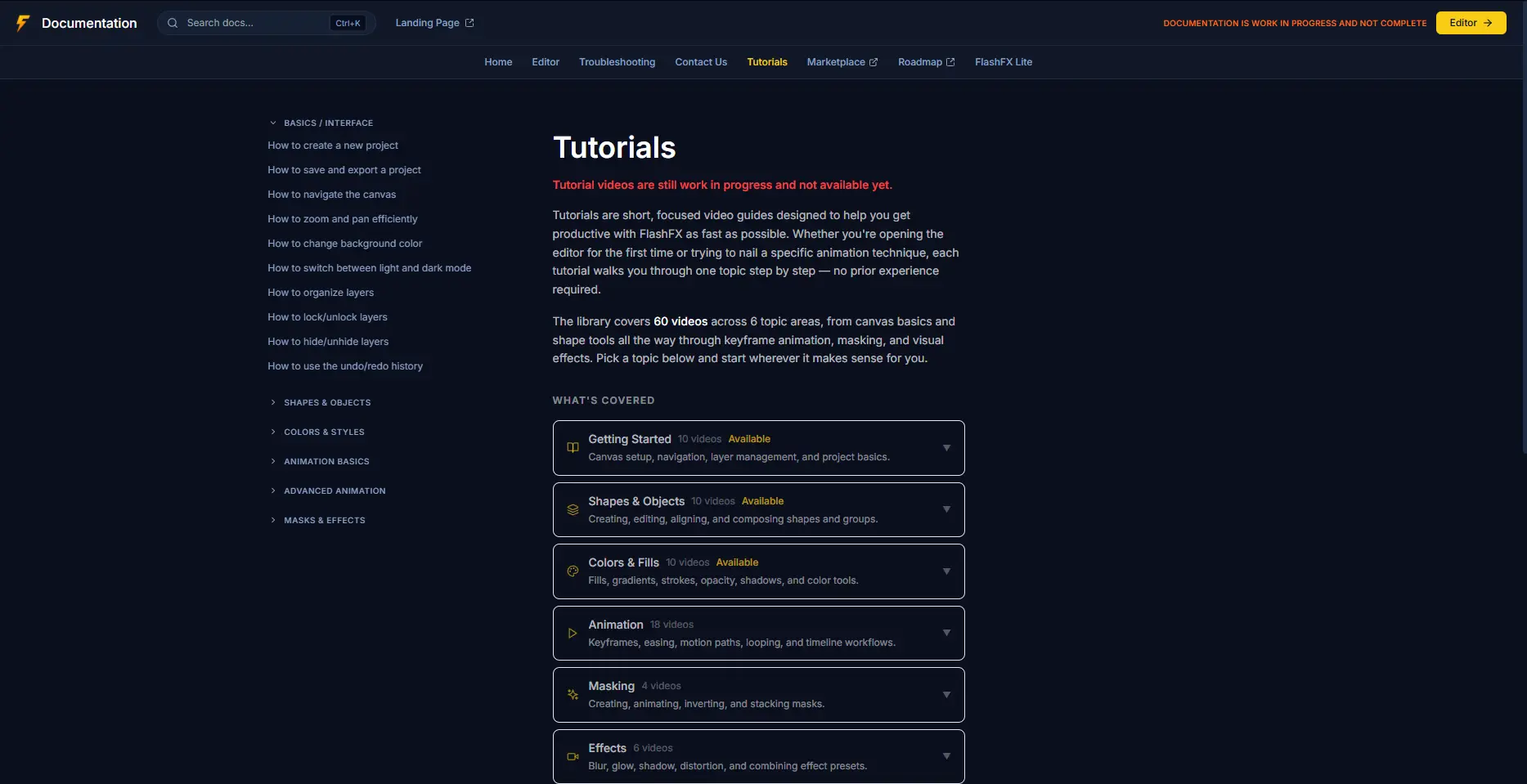Image resolution: width=1527 pixels, height=784 pixels.
Task: Click the Getting Started book icon
Action: coord(573,448)
